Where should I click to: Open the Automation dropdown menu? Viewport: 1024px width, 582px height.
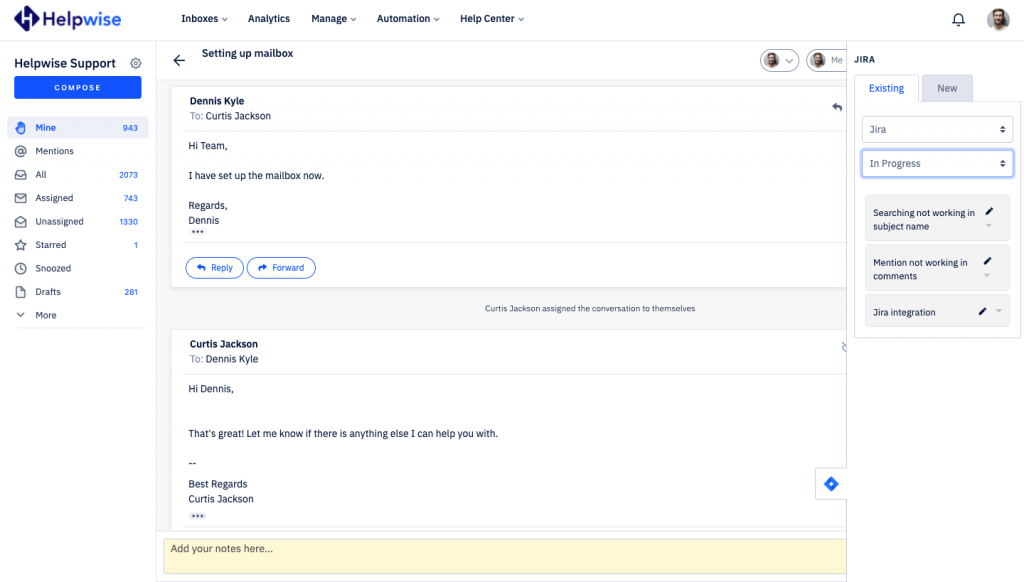tap(408, 19)
